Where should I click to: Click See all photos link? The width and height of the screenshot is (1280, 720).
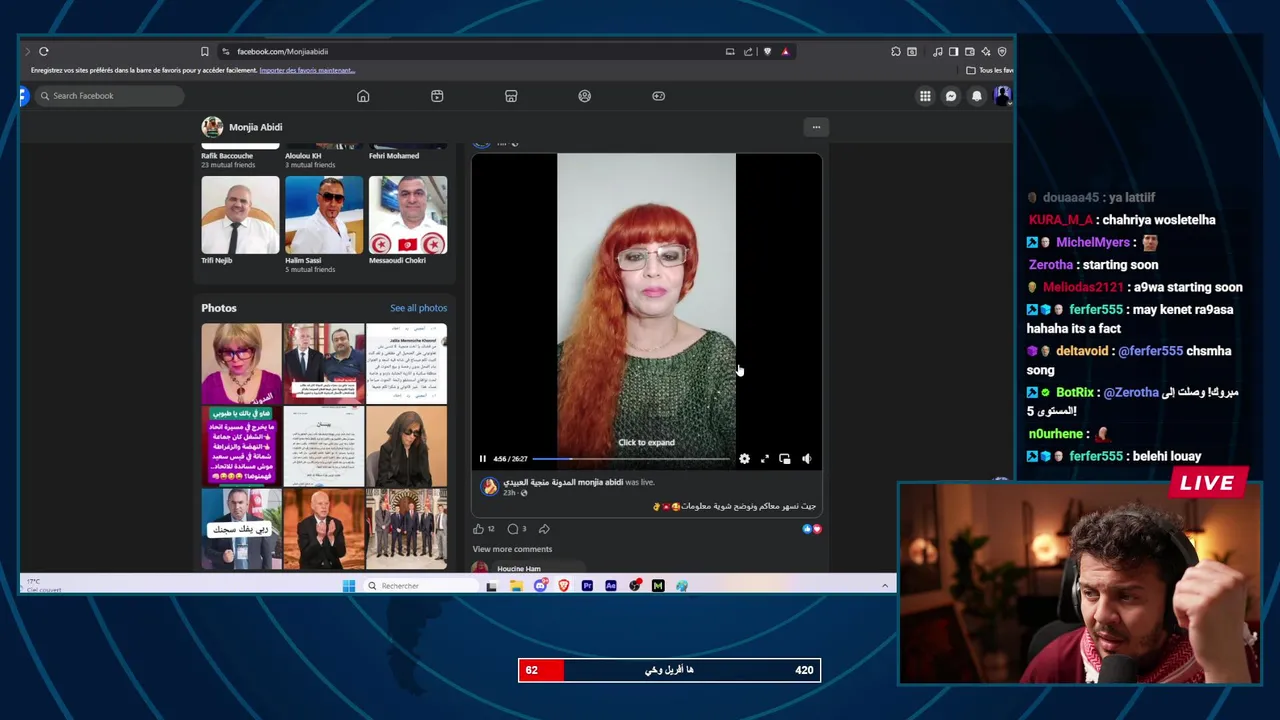(x=418, y=308)
